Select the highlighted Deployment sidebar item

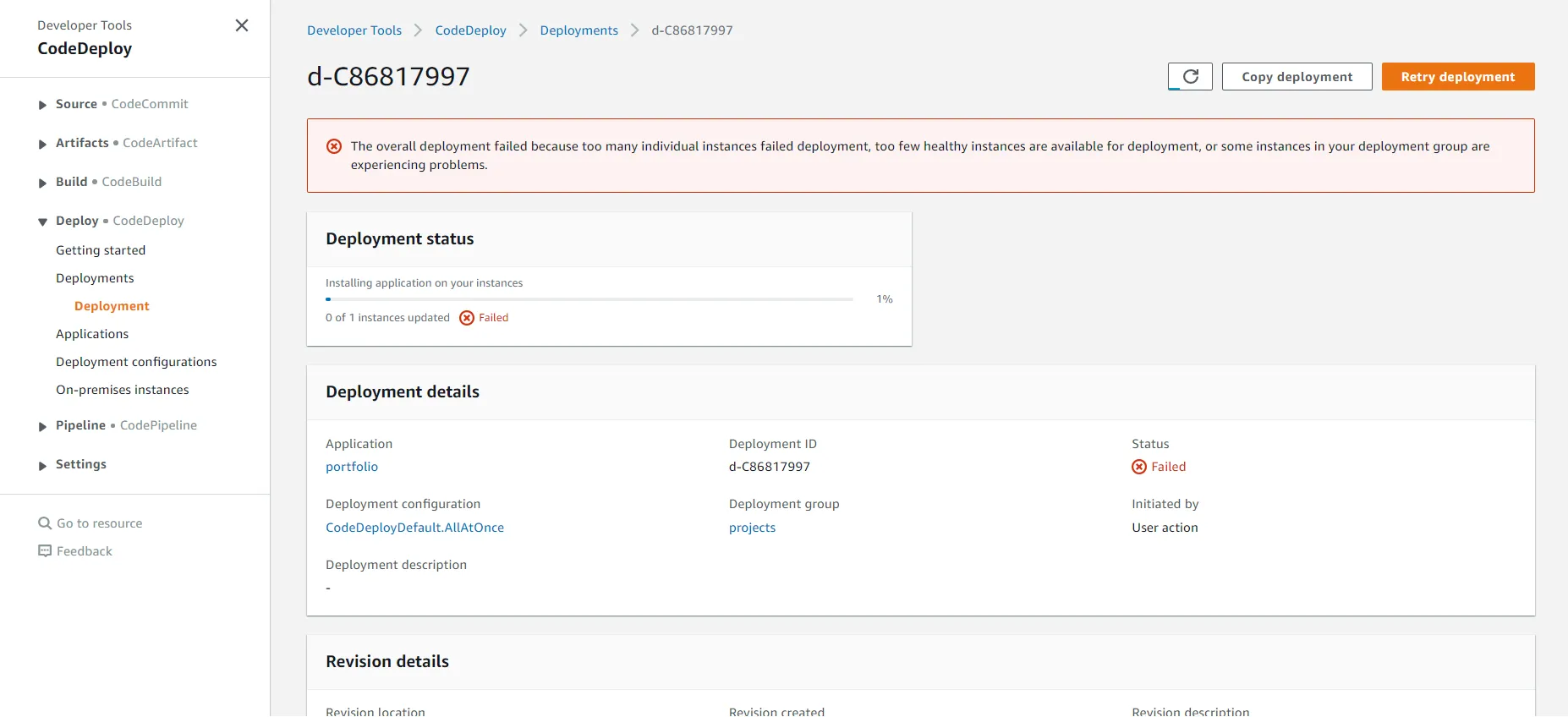pos(112,306)
